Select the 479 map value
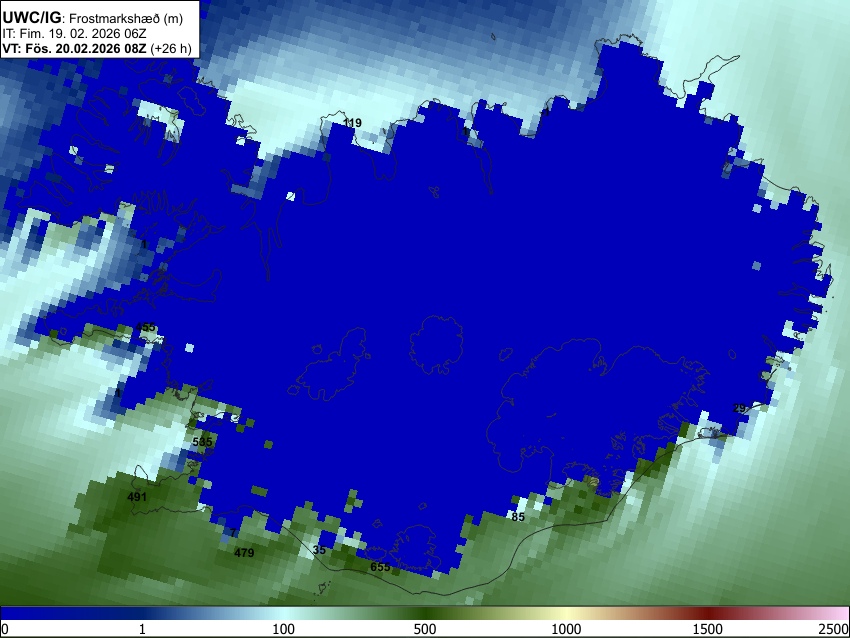Image resolution: width=850 pixels, height=638 pixels. pos(244,553)
